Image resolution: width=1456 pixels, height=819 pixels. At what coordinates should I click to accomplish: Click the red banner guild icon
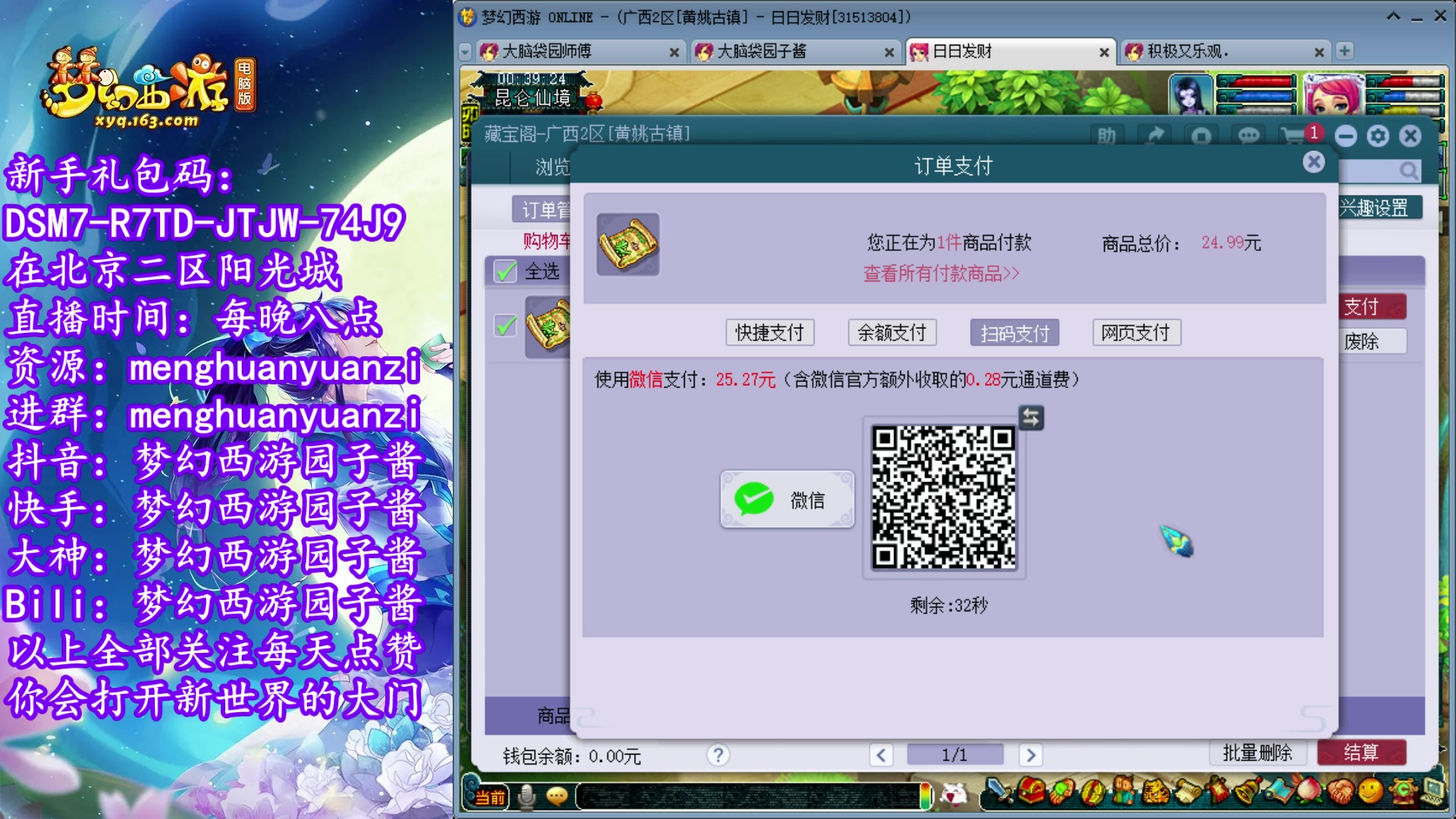coord(1218,789)
